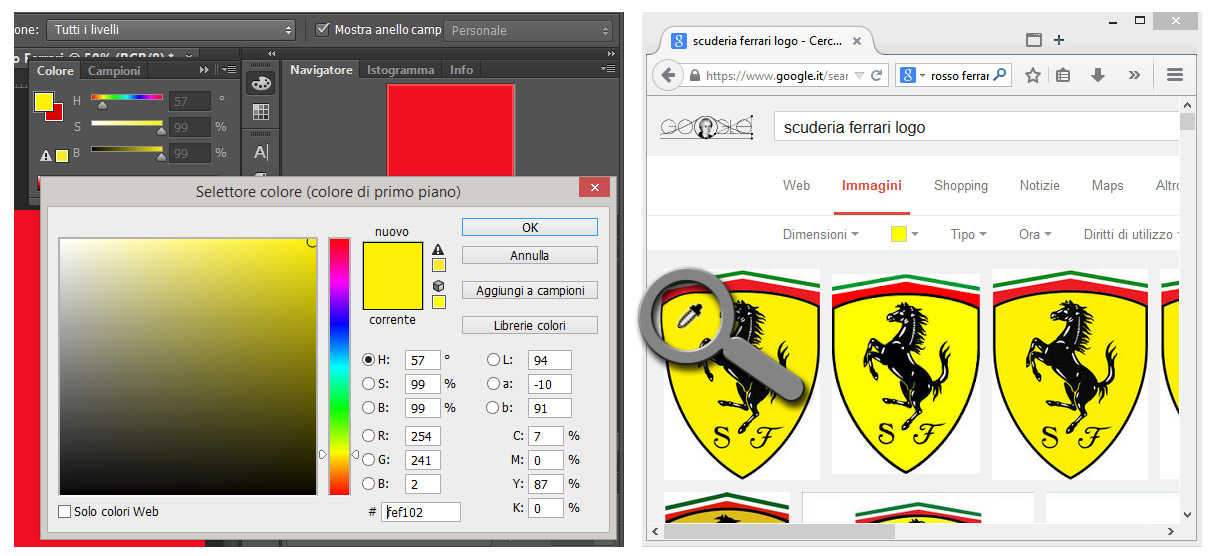Uncheck Mostra anello campionamento checkbox
1214x556 pixels.
pyautogui.click(x=322, y=30)
